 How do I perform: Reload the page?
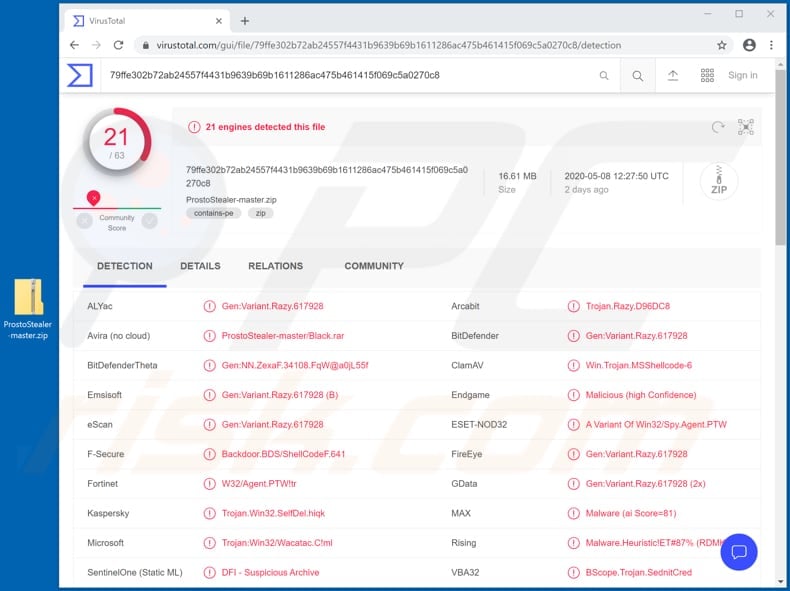pyautogui.click(x=118, y=45)
